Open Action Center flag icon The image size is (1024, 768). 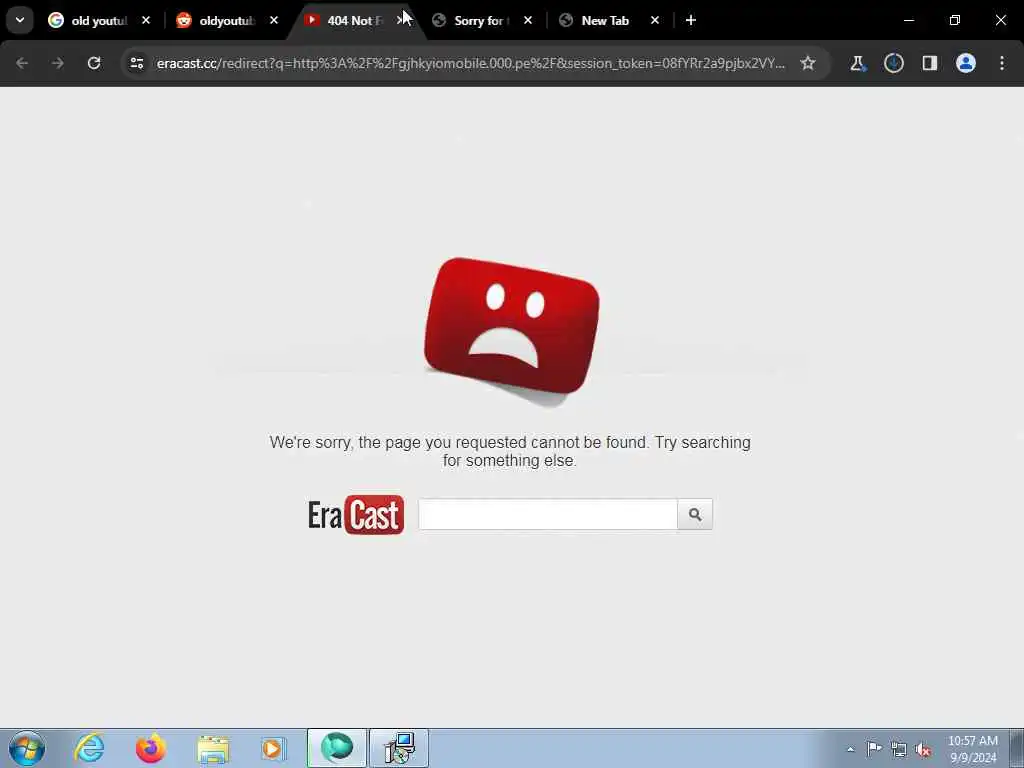click(x=874, y=749)
